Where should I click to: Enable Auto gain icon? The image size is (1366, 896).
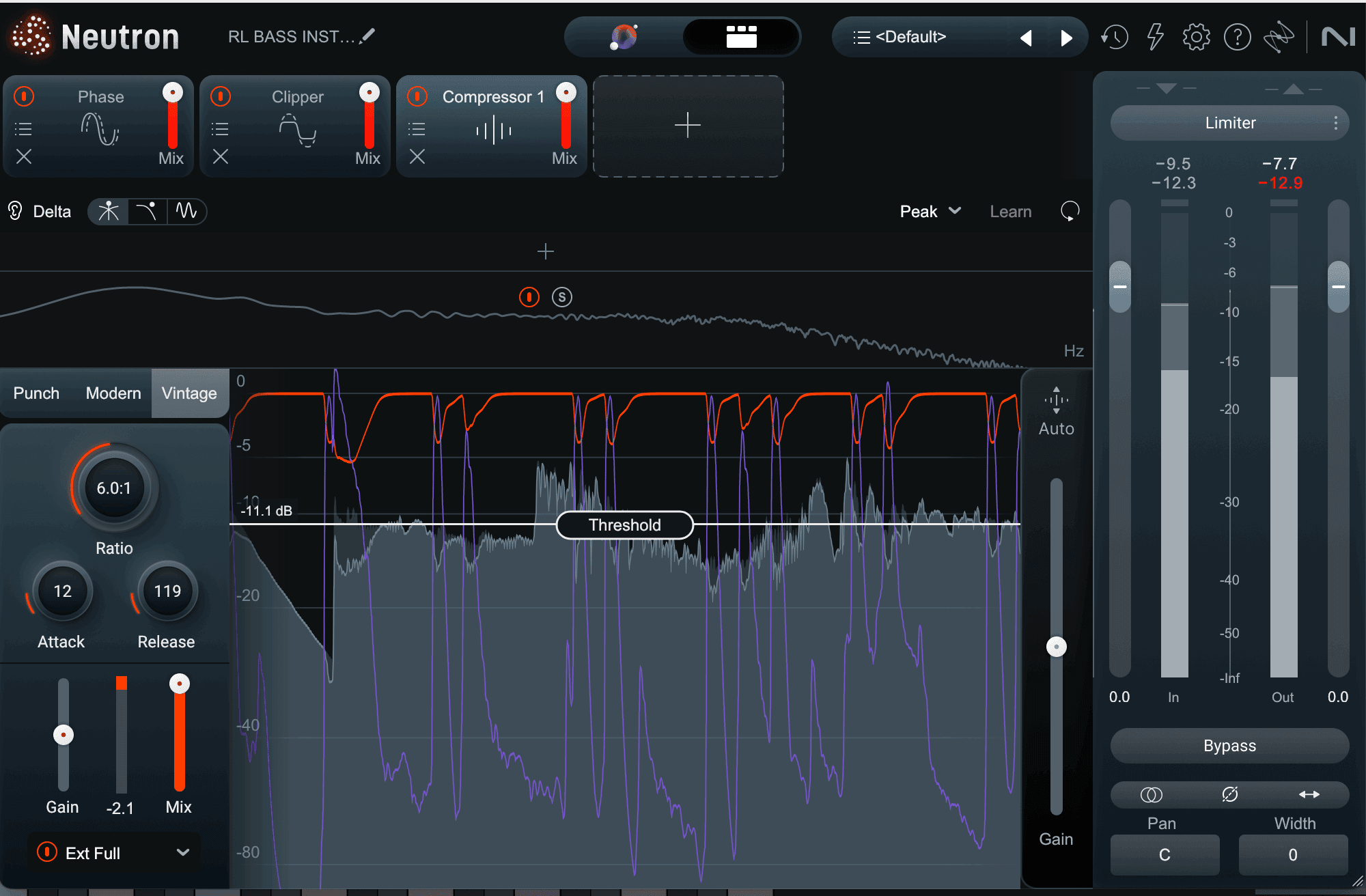coord(1056,400)
